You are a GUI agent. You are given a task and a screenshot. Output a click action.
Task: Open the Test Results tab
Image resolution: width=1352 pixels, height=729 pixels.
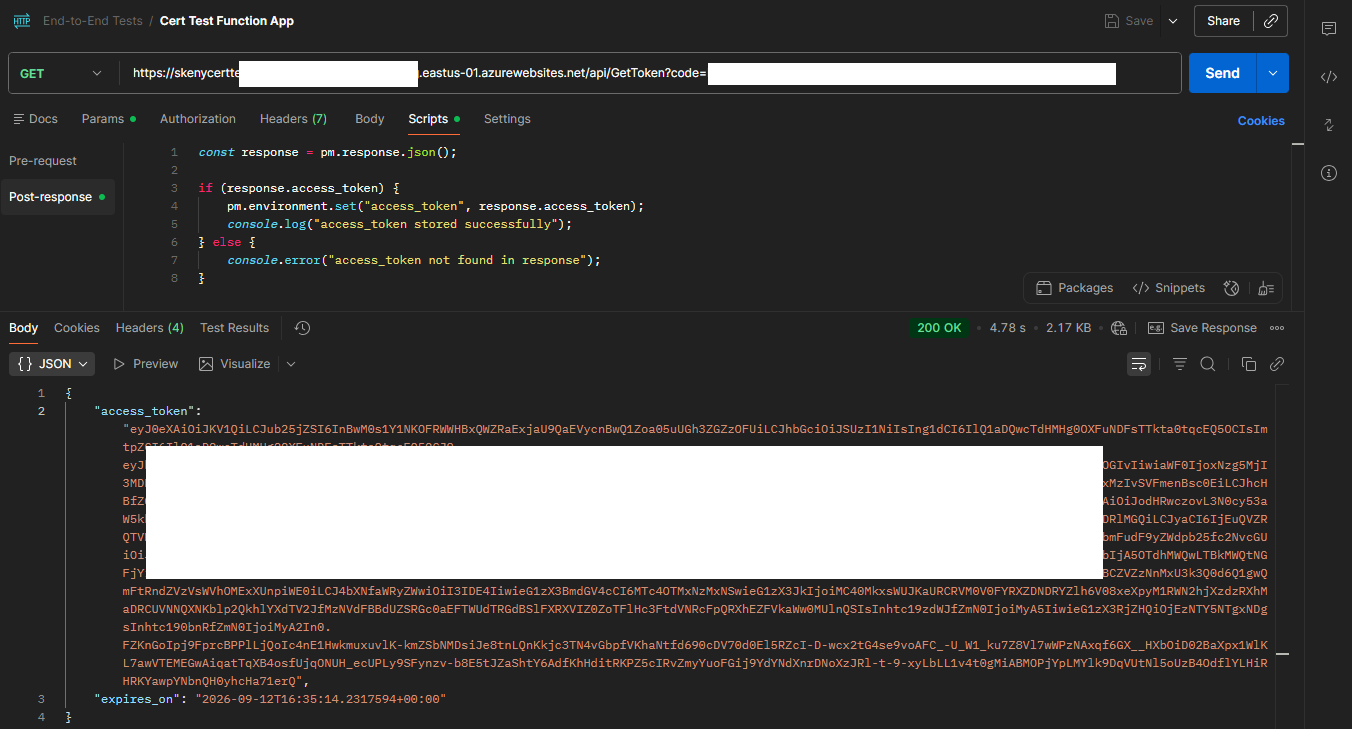pos(234,328)
